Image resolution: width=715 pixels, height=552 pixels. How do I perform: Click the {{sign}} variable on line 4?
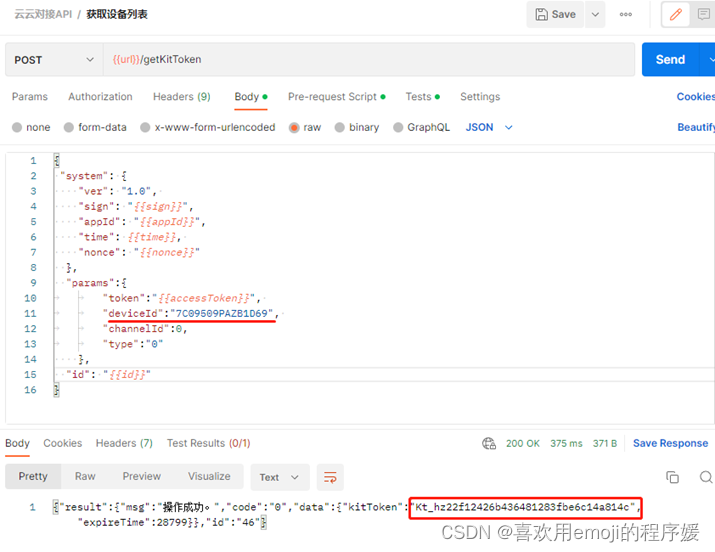tap(160, 206)
